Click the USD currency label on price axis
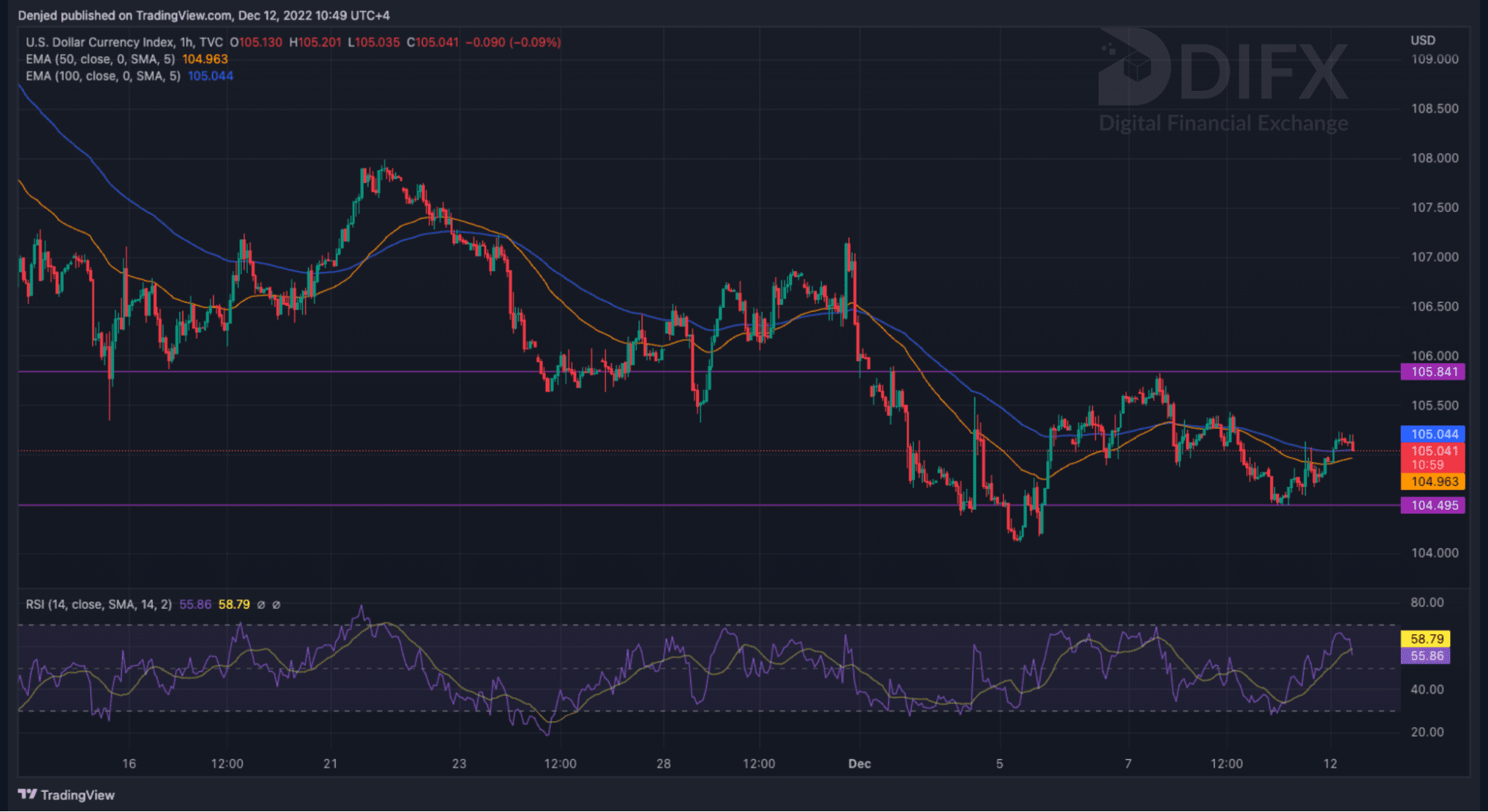 [1422, 40]
